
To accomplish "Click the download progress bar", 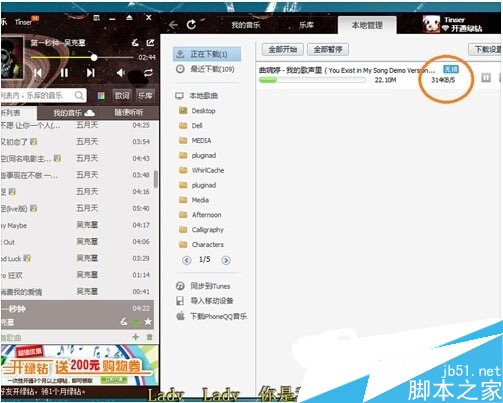I will click(312, 80).
